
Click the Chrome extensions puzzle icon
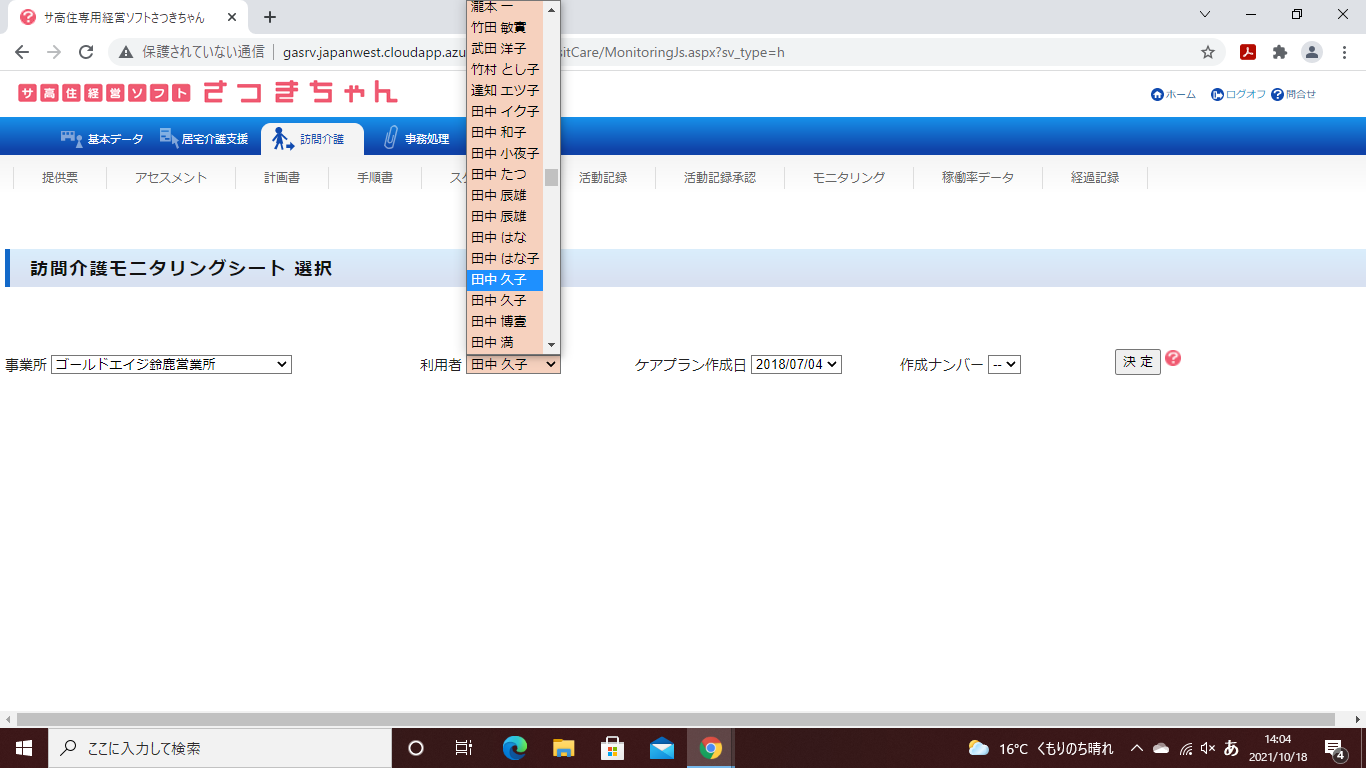tap(1279, 52)
